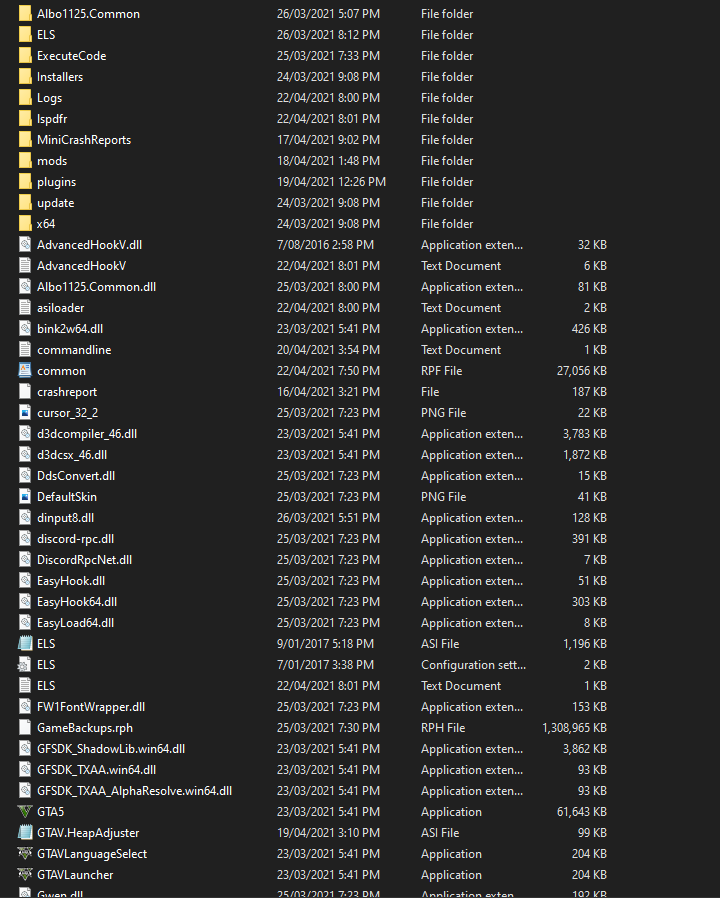Screen dimensions: 720x898
Task: Click the FW1FontWrapper.dll file name
Action: coord(91,707)
